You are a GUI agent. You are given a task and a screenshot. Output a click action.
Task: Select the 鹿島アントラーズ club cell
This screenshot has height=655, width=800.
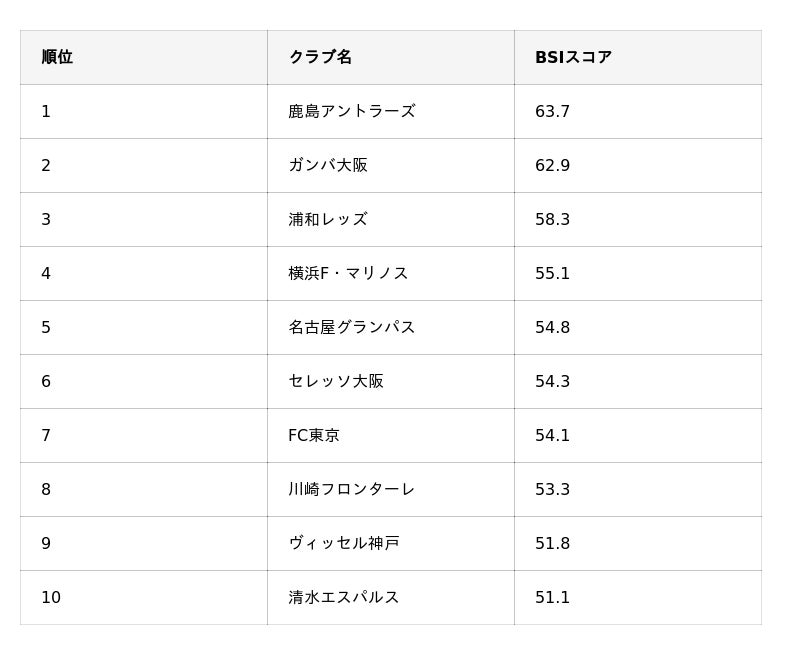coord(391,111)
